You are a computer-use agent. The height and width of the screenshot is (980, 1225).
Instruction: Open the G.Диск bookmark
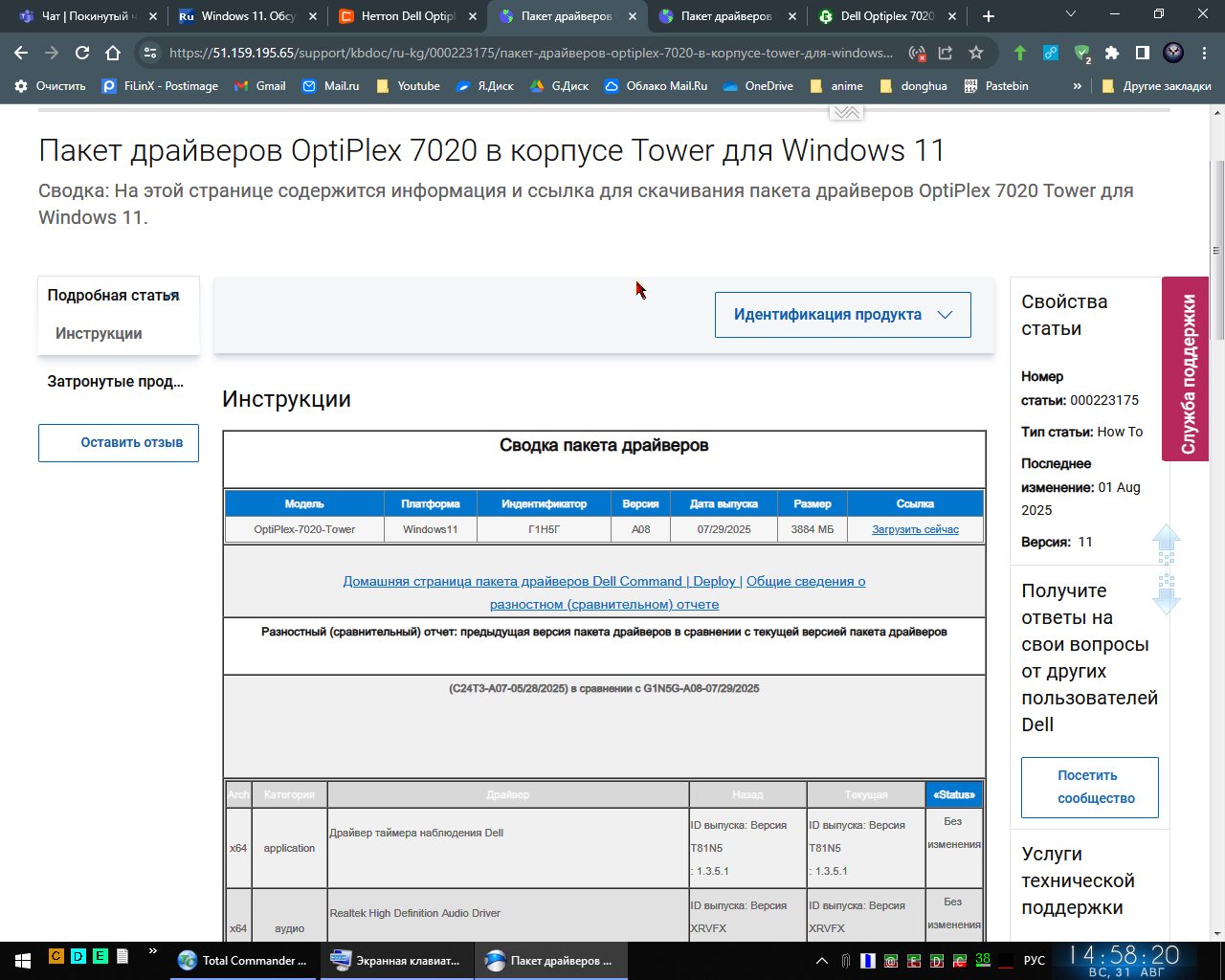558,86
